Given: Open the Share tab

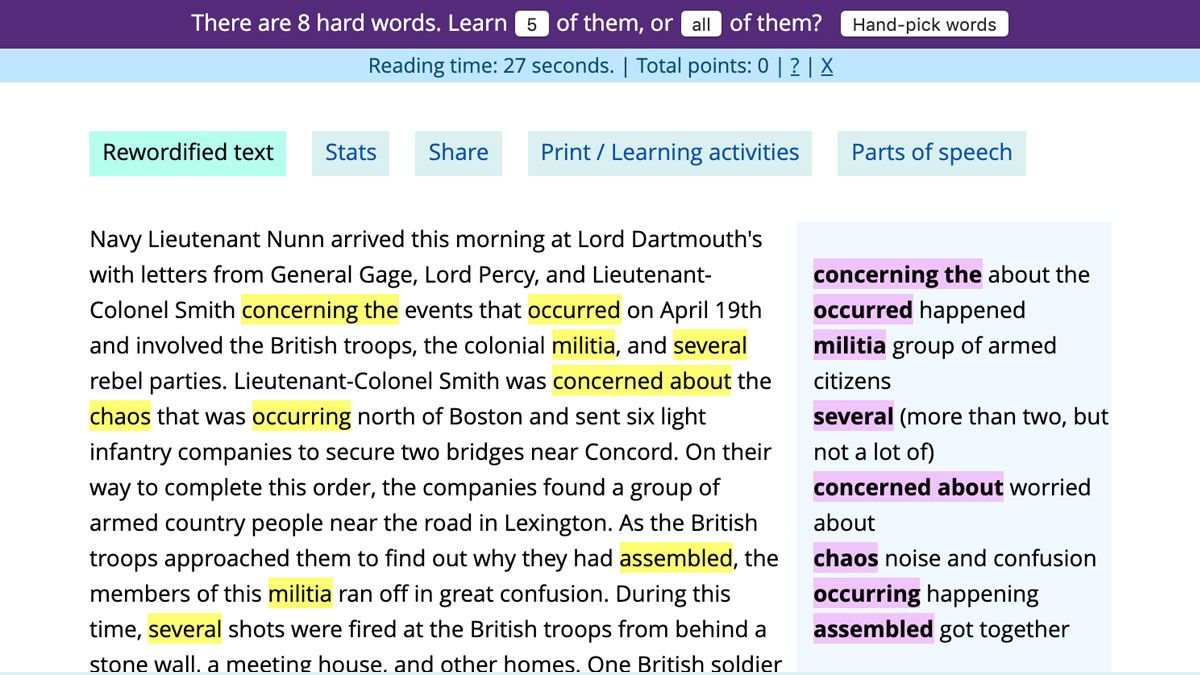Looking at the screenshot, I should [x=458, y=153].
